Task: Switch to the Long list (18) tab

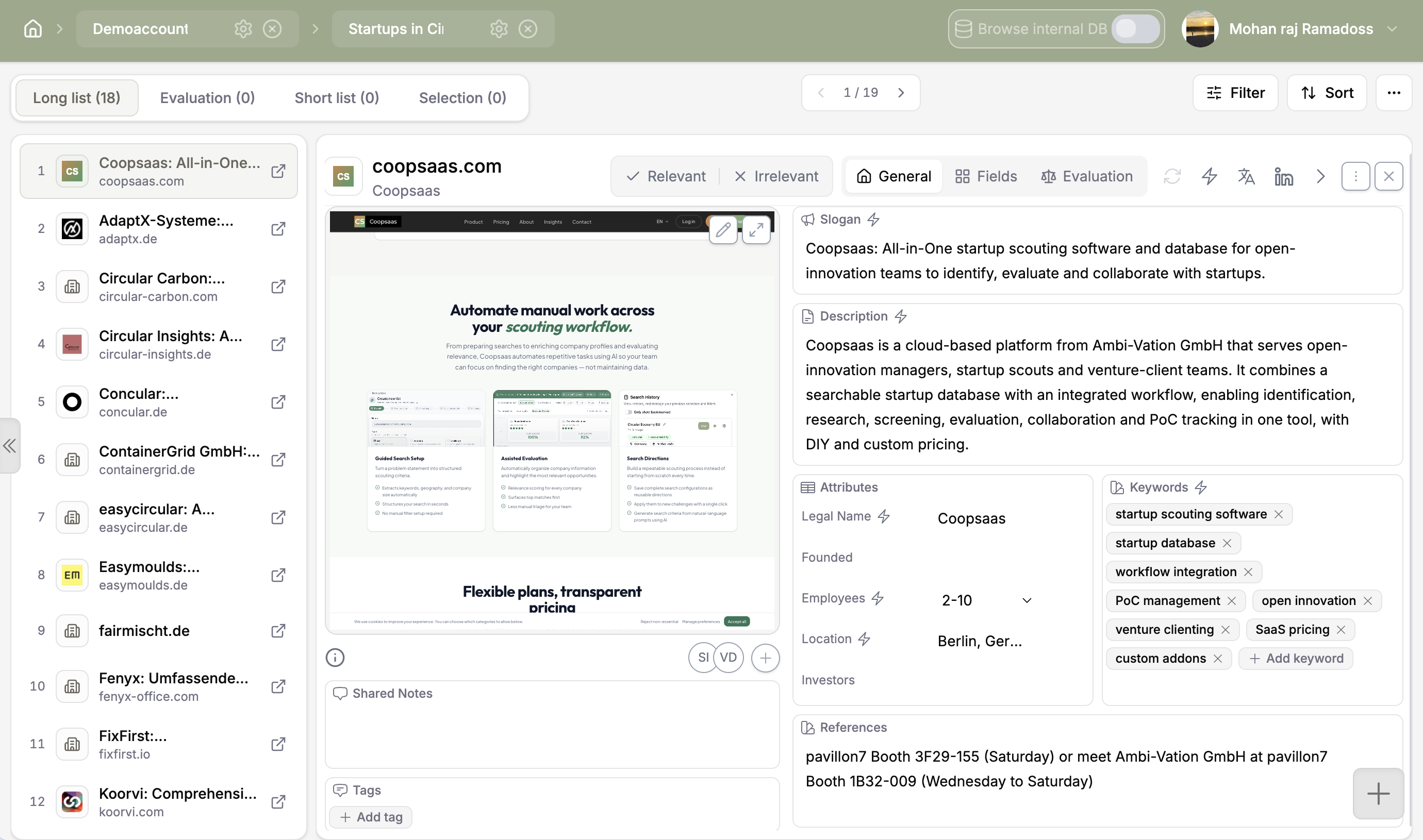Action: (76, 98)
